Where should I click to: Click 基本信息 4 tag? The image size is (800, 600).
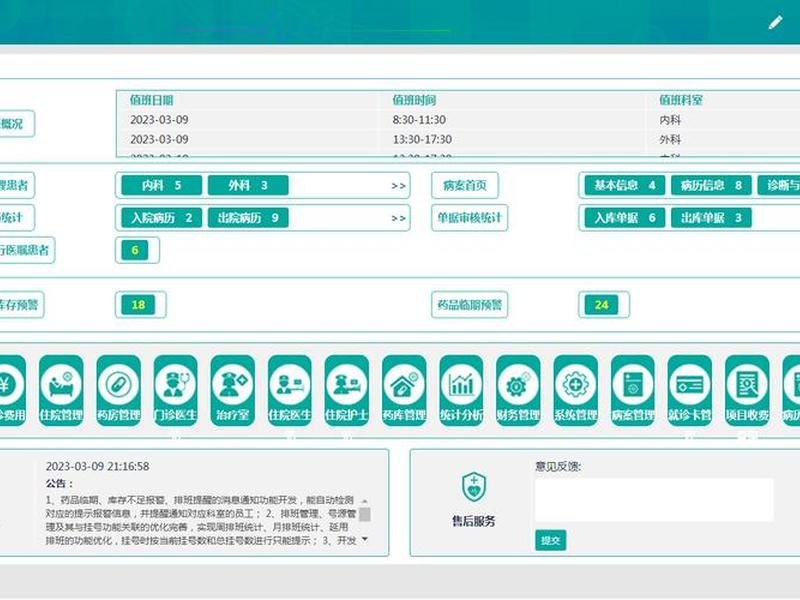[x=624, y=185]
